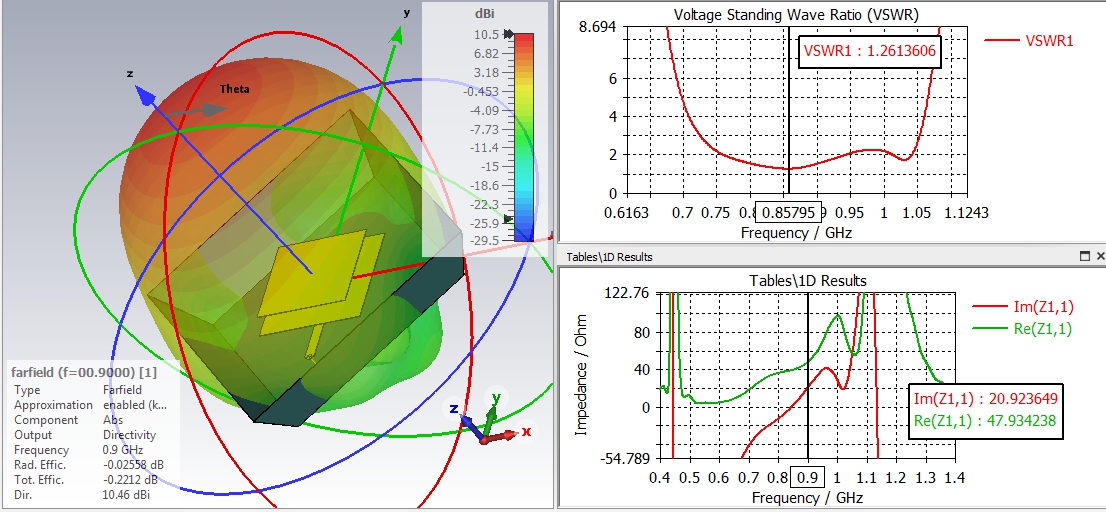Click the Approximation enabled value
Screen dimensions: 1106x512
coord(135,405)
